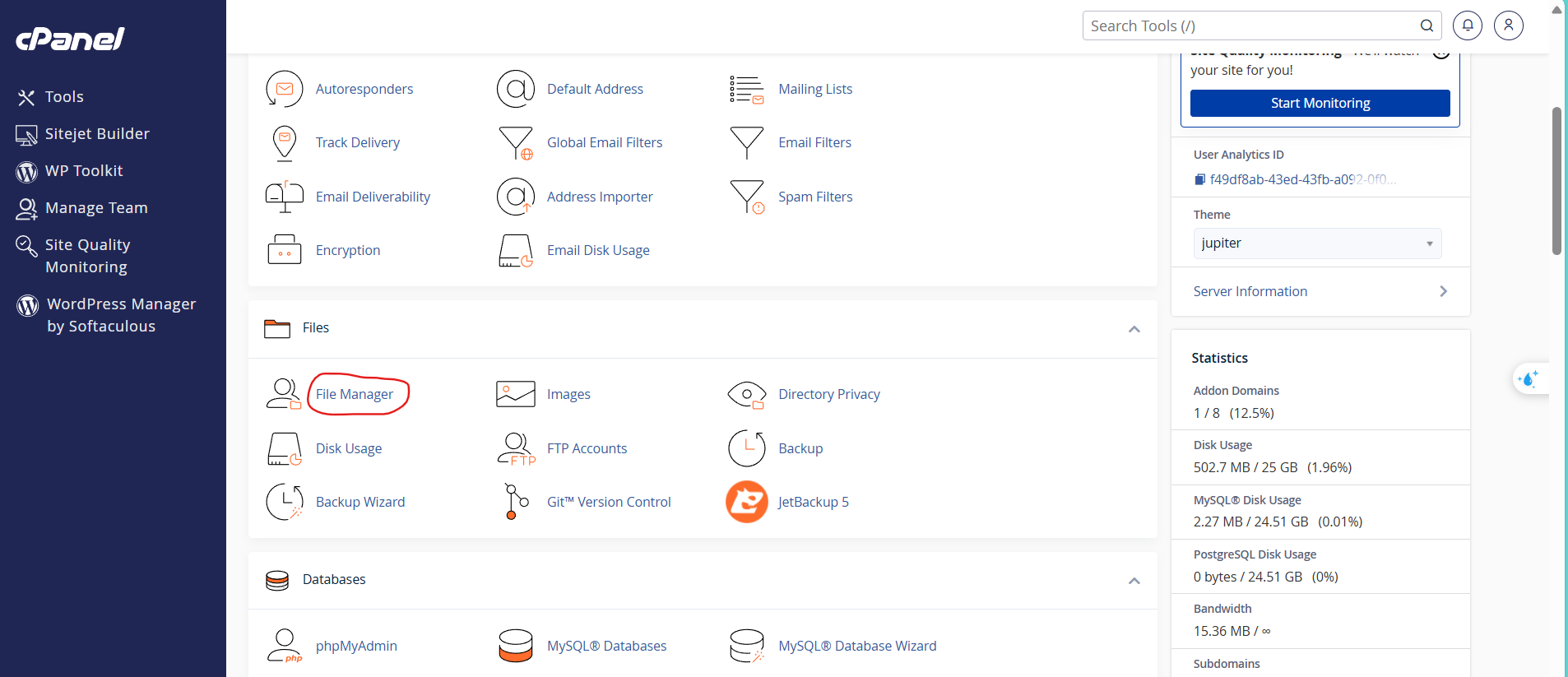This screenshot has height=677, width=1568.
Task: Click the page vertical scrollbar thumb
Action: [1556, 181]
